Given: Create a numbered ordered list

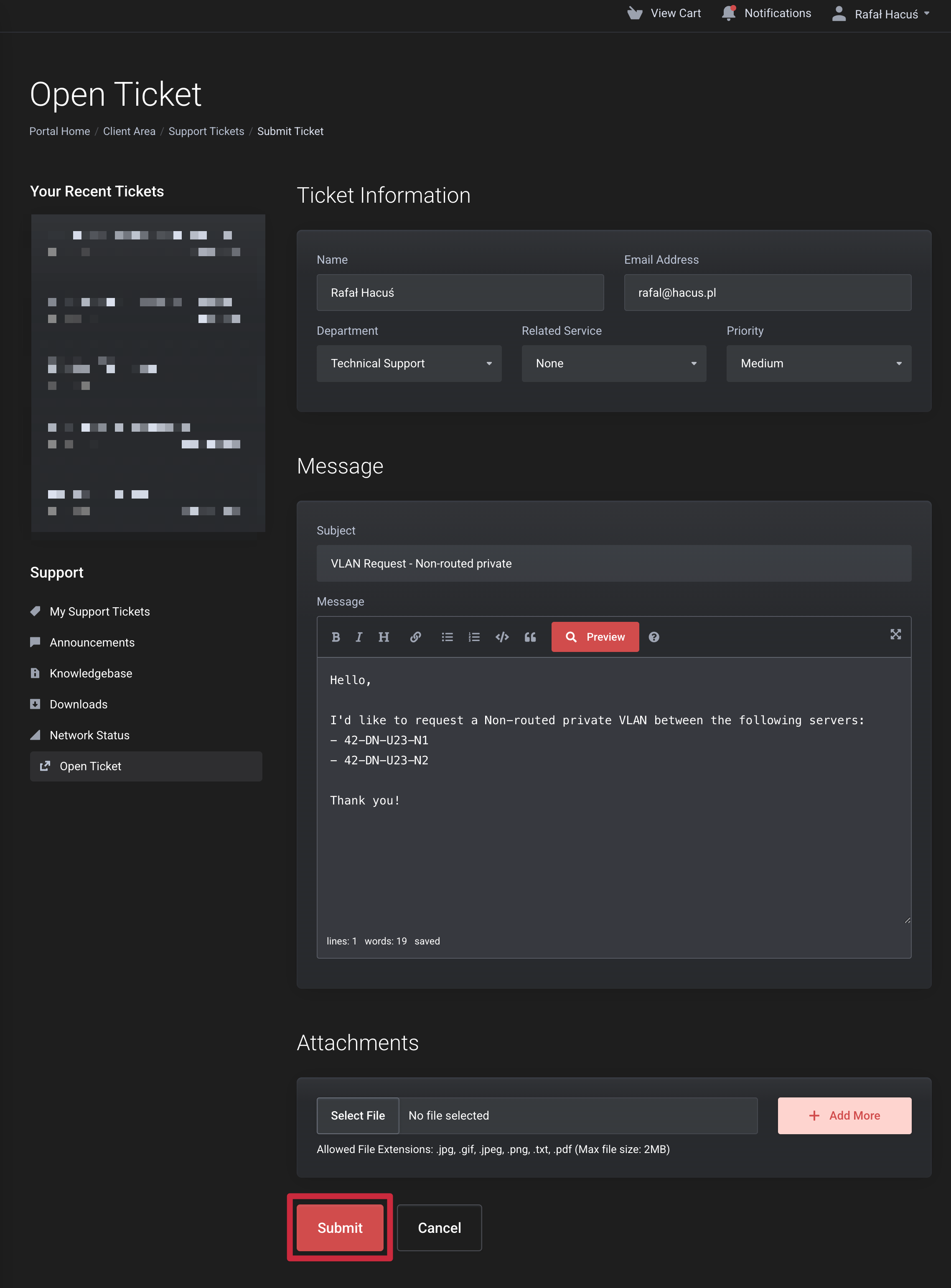Looking at the screenshot, I should click(474, 637).
